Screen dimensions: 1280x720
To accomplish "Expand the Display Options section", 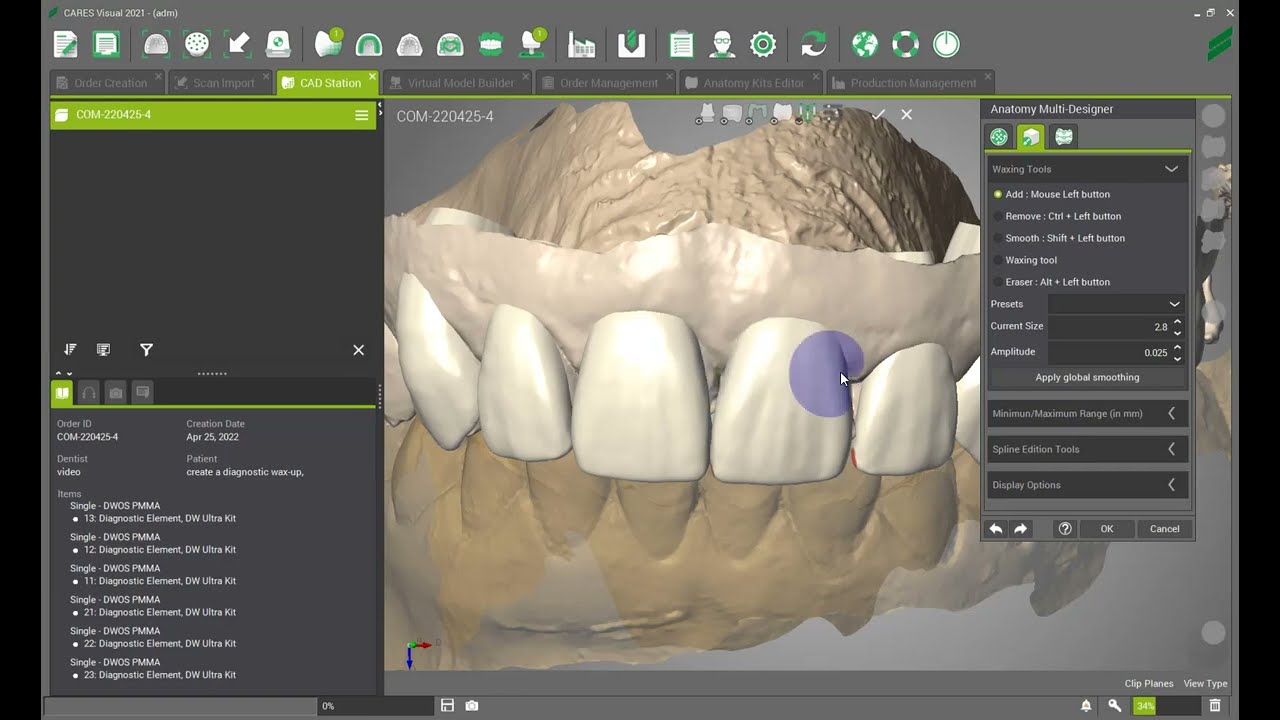I will [1088, 485].
